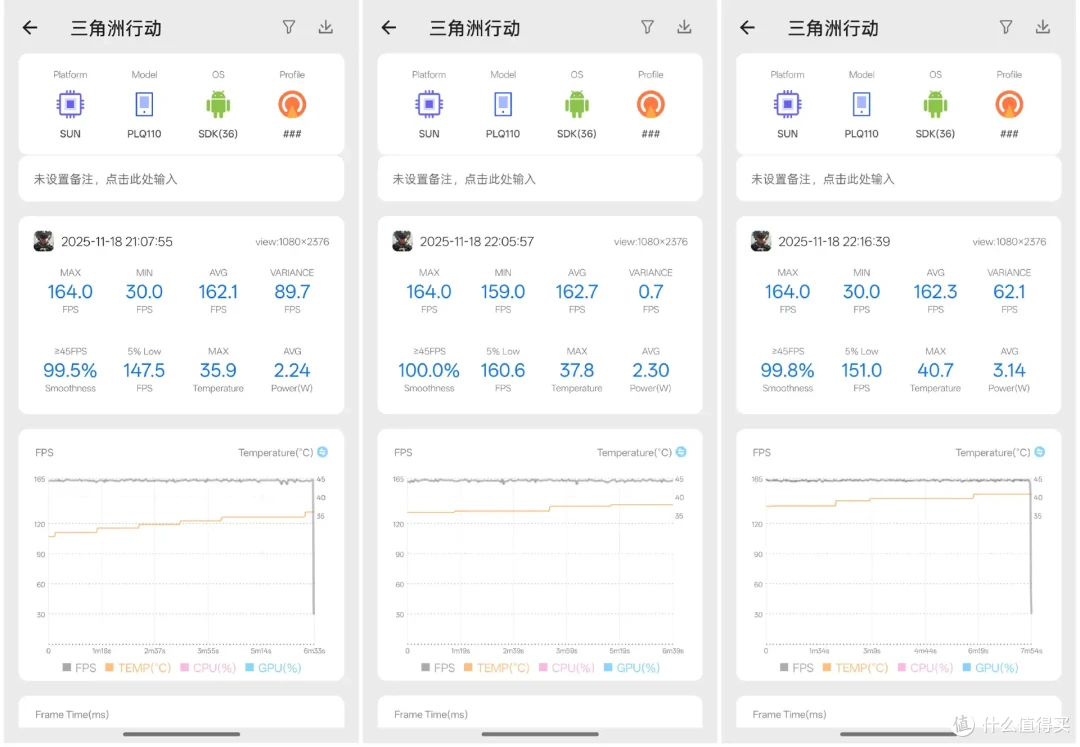Toggle CPU(%) series in left chart legend
Viewport: 1080px width, 747px height.
pyautogui.click(x=208, y=668)
